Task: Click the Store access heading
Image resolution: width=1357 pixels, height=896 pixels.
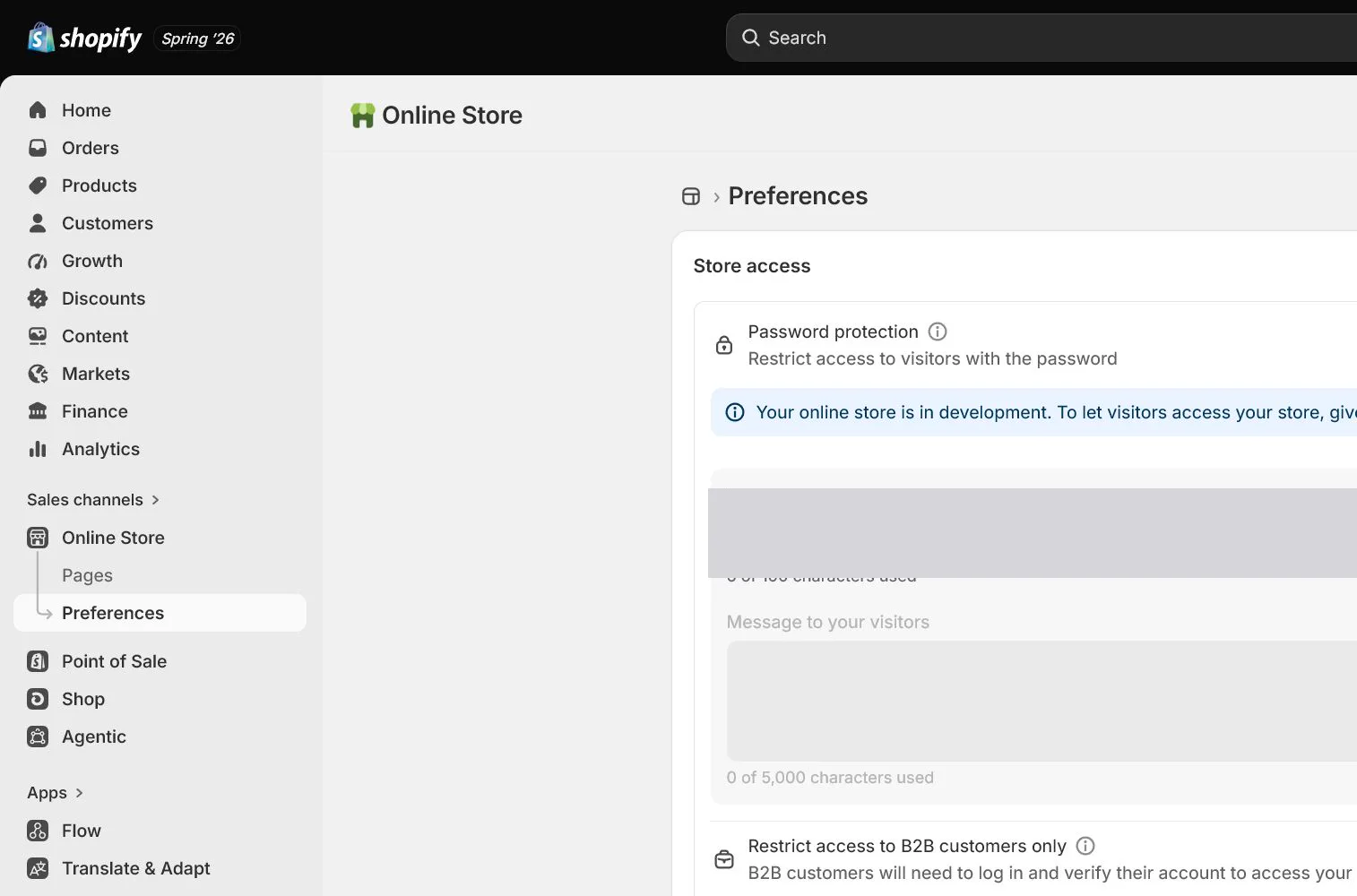Action: tap(751, 266)
